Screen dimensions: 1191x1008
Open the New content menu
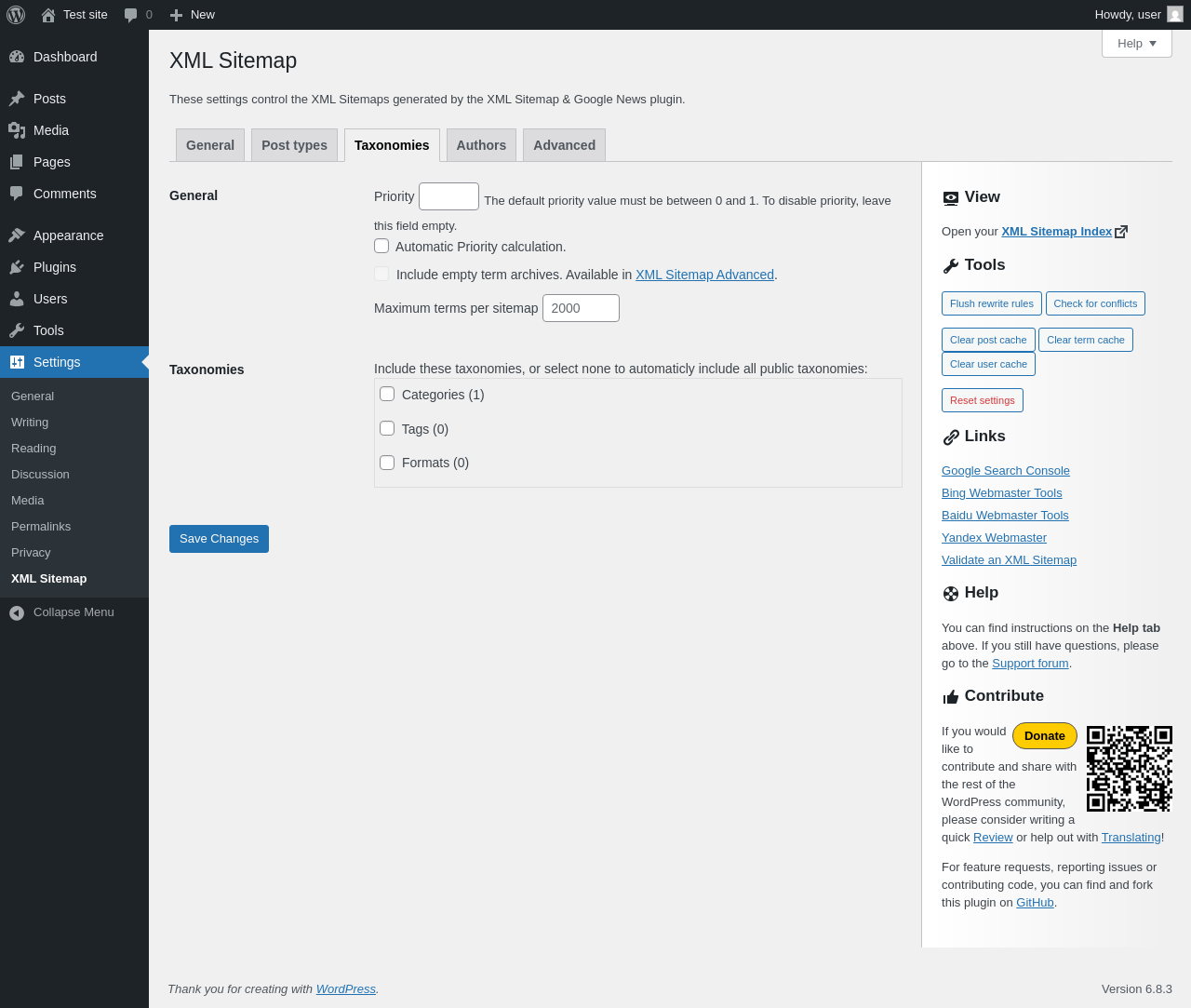coord(193,15)
